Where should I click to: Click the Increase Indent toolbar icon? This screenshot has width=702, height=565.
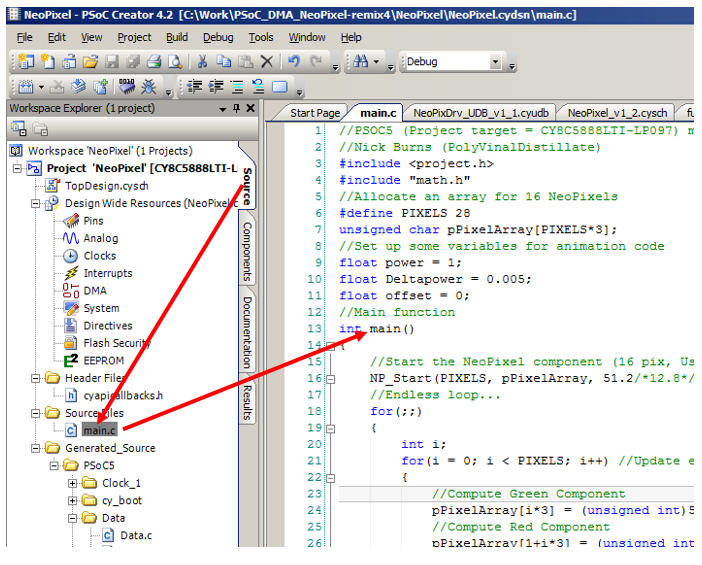(216, 87)
